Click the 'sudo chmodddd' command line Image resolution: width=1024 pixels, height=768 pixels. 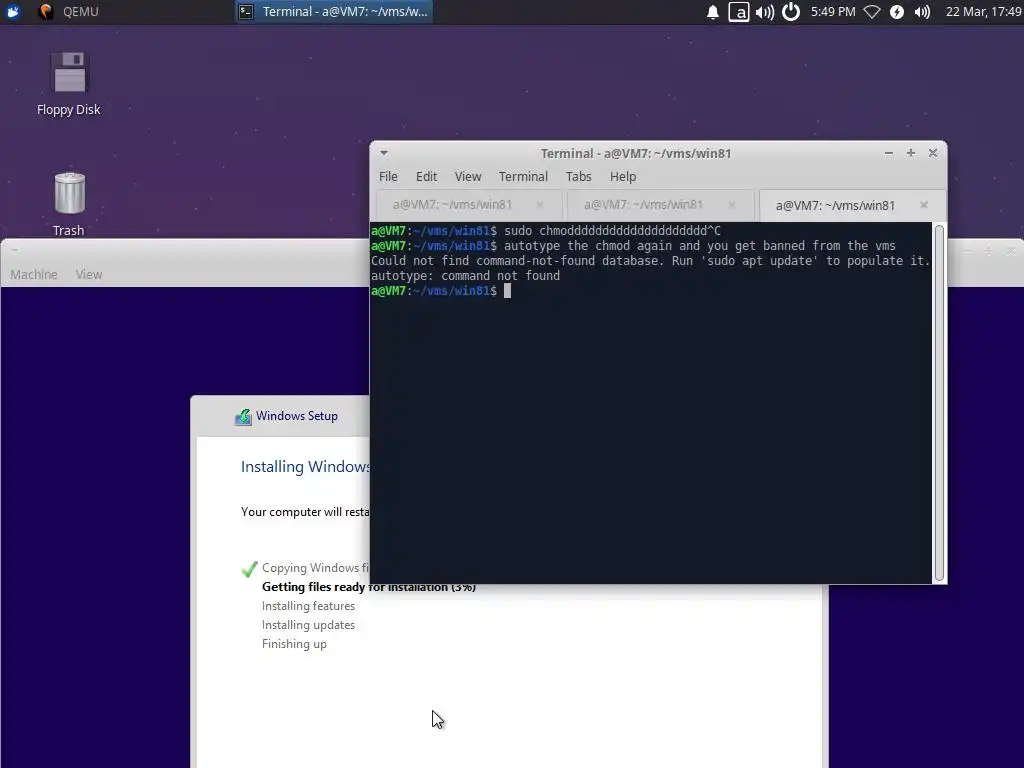point(546,231)
